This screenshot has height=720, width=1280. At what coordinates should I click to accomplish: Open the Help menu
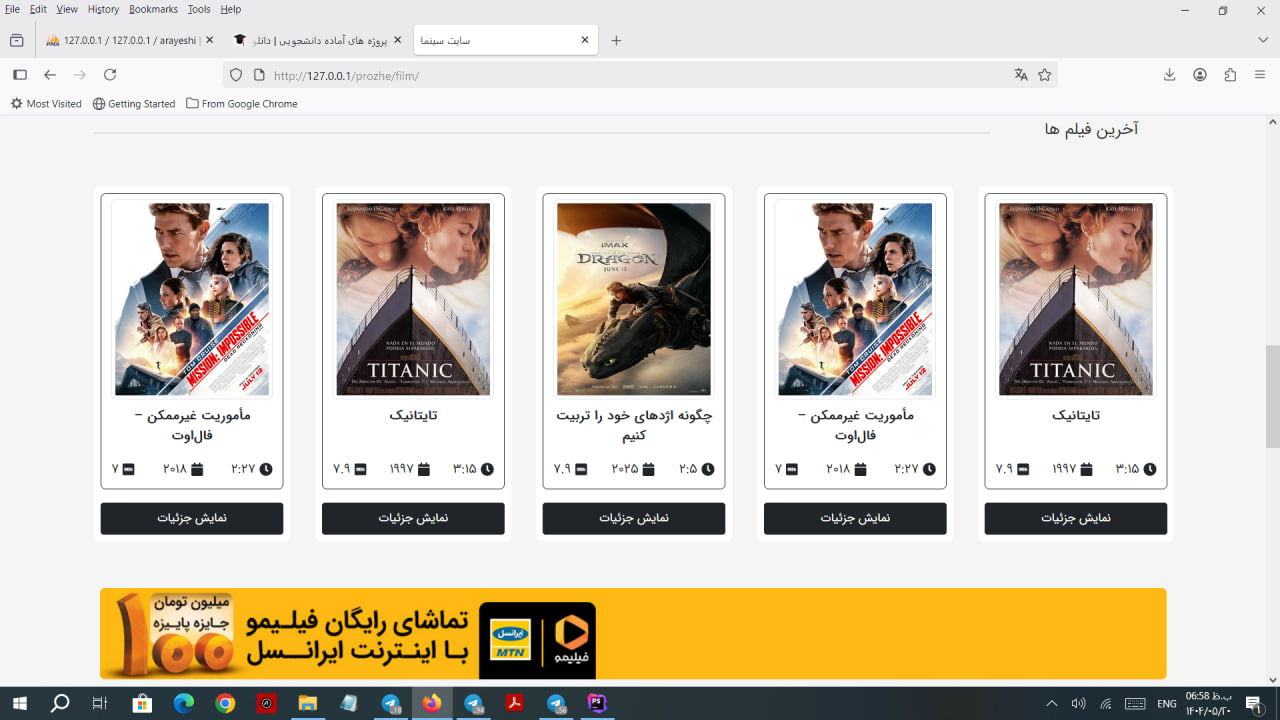point(230,9)
